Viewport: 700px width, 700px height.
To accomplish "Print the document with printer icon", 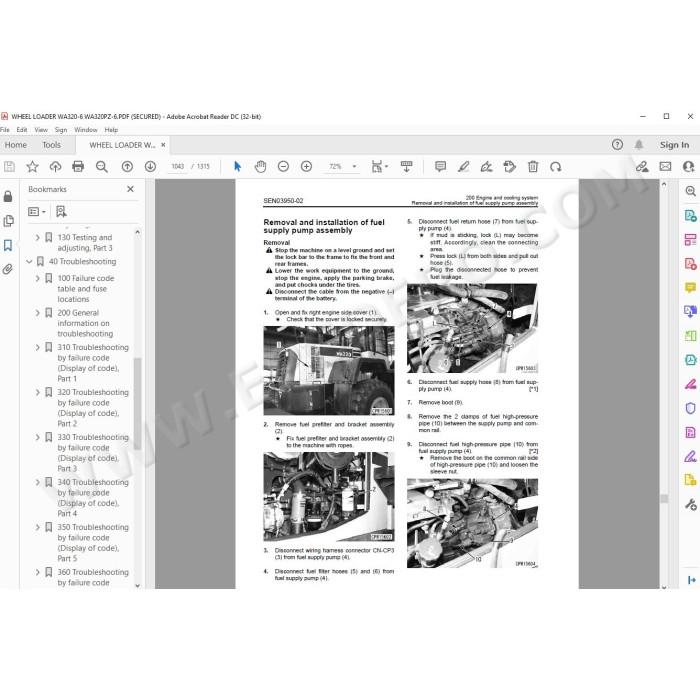I will point(78,167).
